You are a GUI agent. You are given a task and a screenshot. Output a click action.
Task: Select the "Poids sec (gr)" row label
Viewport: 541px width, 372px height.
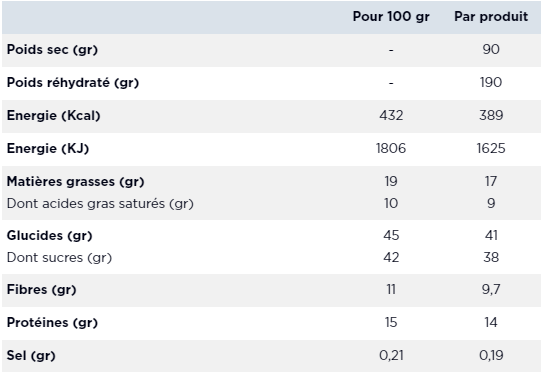click(x=52, y=50)
